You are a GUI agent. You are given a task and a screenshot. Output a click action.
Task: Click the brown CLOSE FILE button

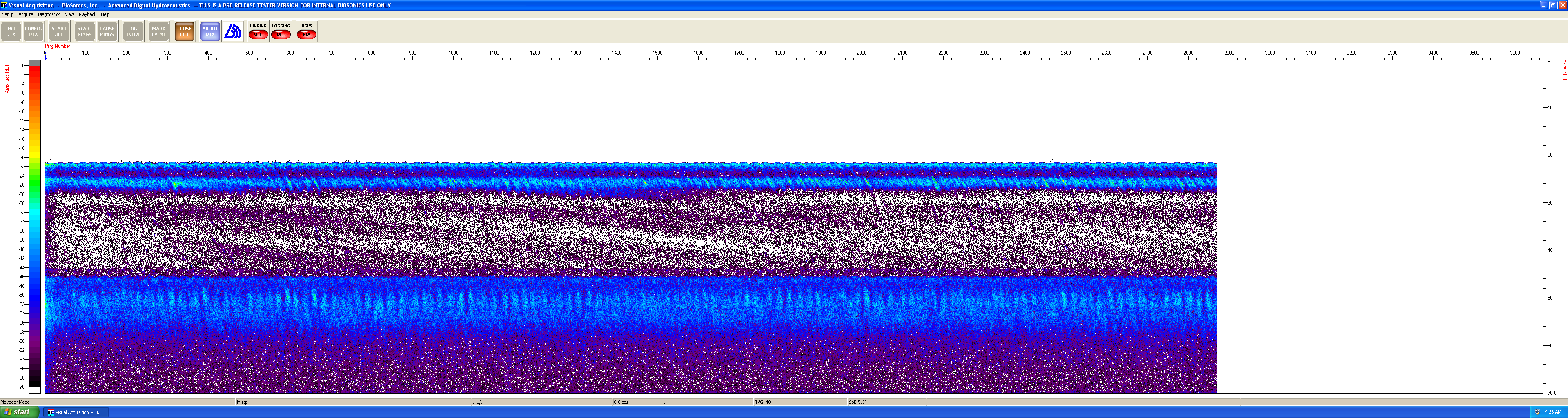tap(185, 31)
